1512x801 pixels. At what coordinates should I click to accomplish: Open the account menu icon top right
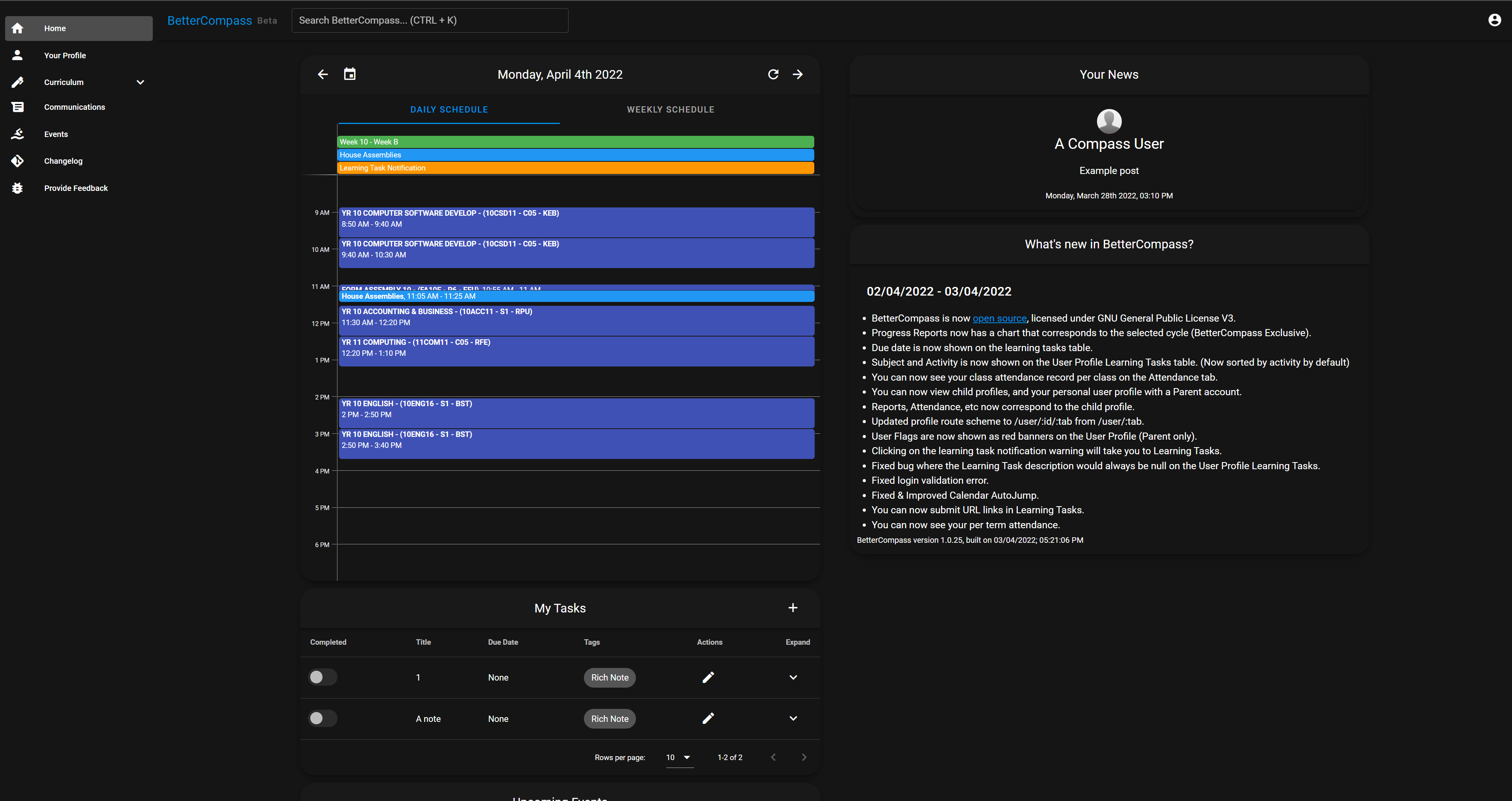(x=1494, y=20)
